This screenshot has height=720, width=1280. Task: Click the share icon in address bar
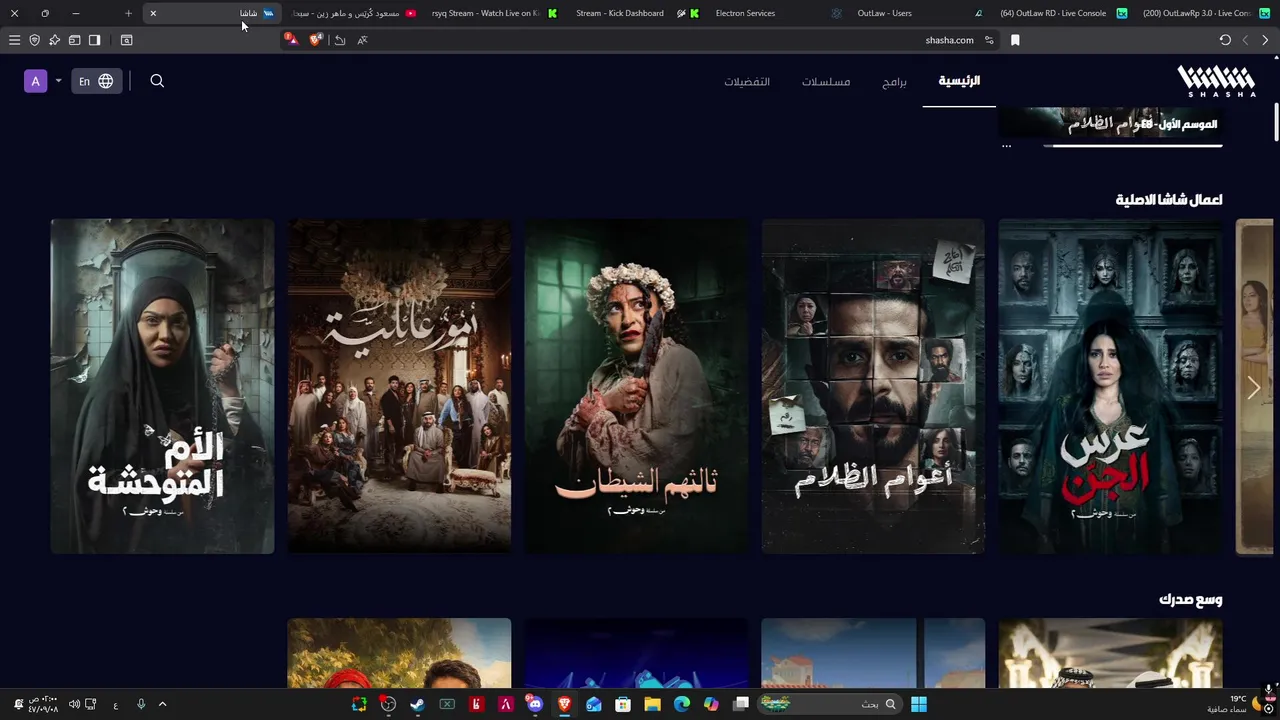pos(340,40)
